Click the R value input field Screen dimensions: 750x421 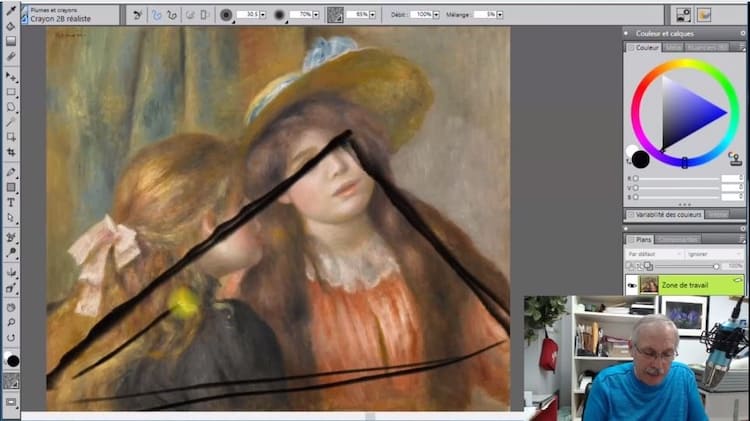tap(732, 178)
